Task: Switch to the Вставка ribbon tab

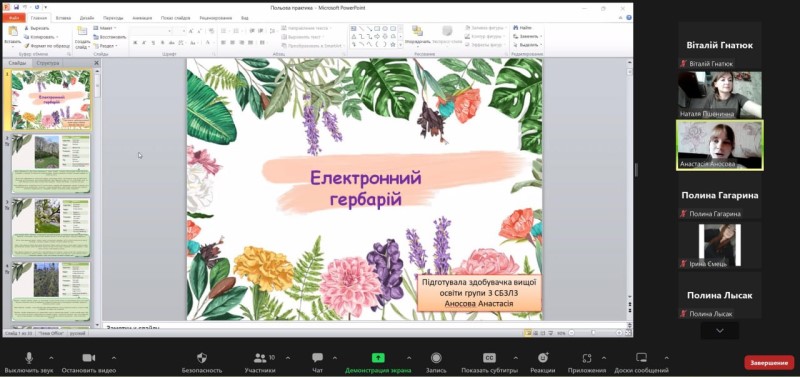Action: point(63,18)
